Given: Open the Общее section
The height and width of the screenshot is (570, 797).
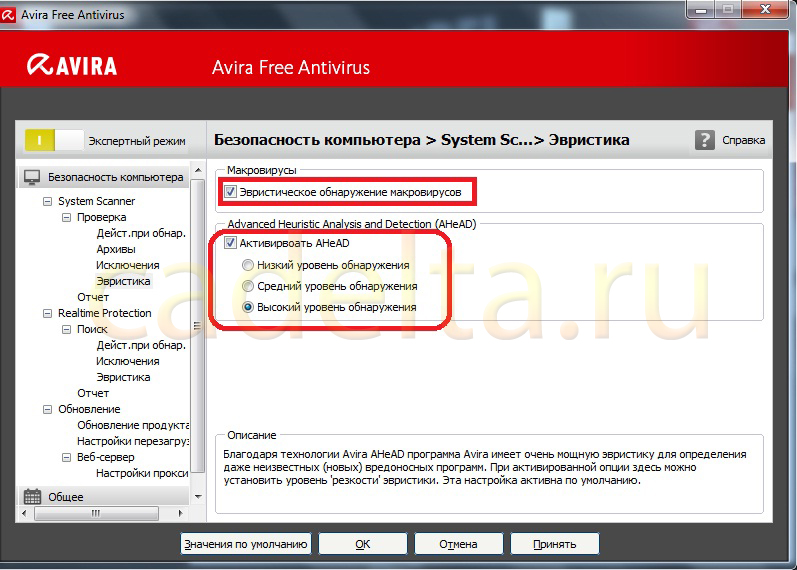Looking at the screenshot, I should (104, 496).
